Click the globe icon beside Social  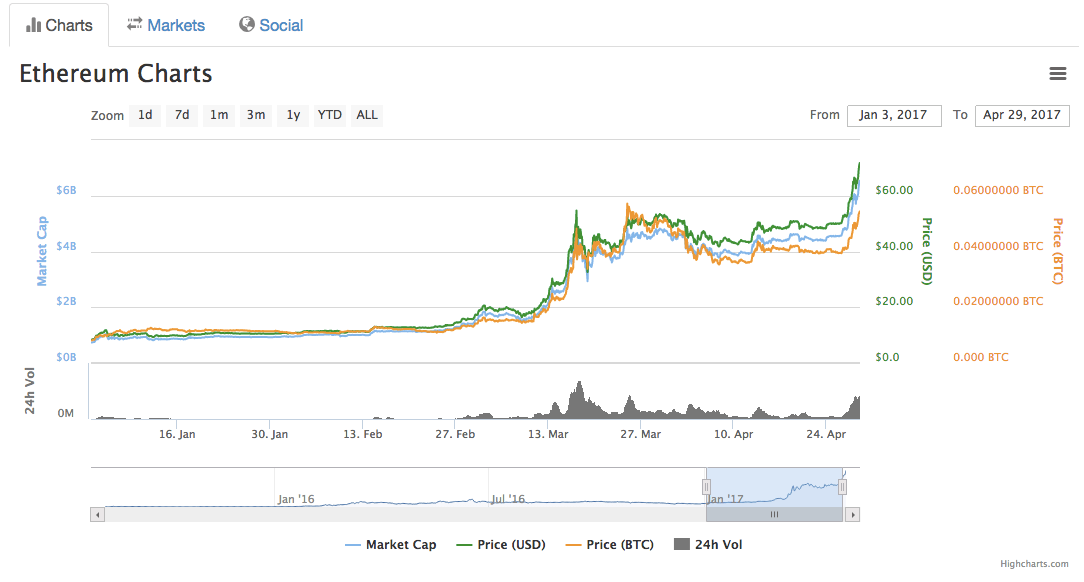(x=247, y=24)
